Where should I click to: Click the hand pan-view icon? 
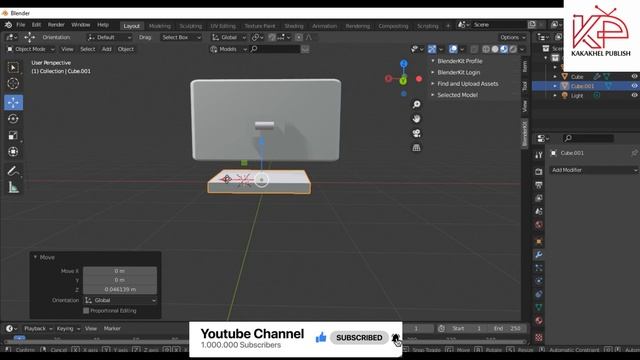point(416,119)
